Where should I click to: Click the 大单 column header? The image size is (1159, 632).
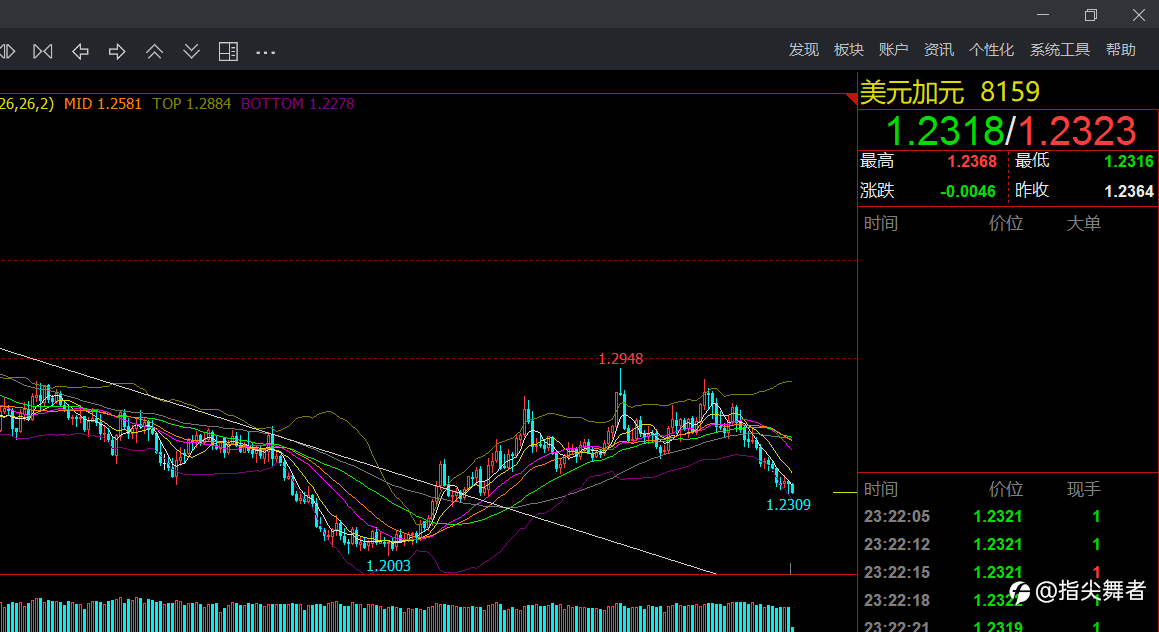[1084, 223]
